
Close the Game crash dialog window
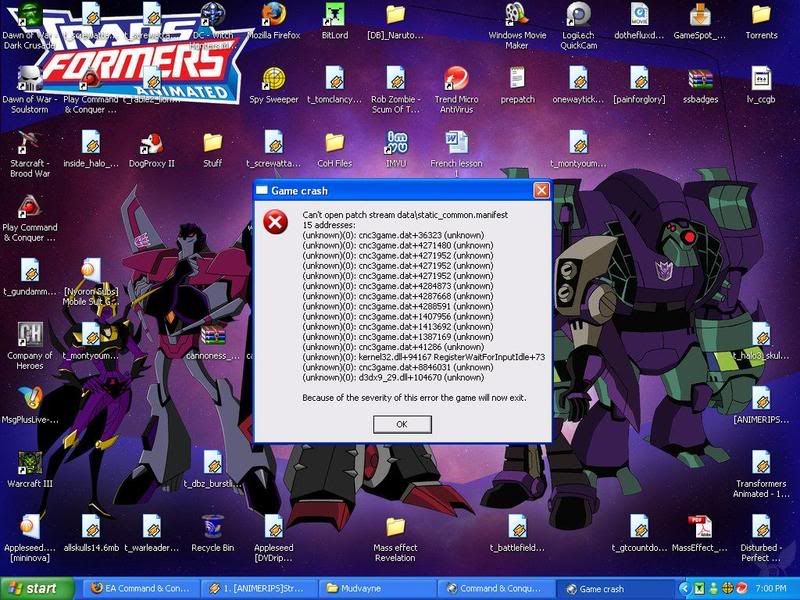point(541,191)
